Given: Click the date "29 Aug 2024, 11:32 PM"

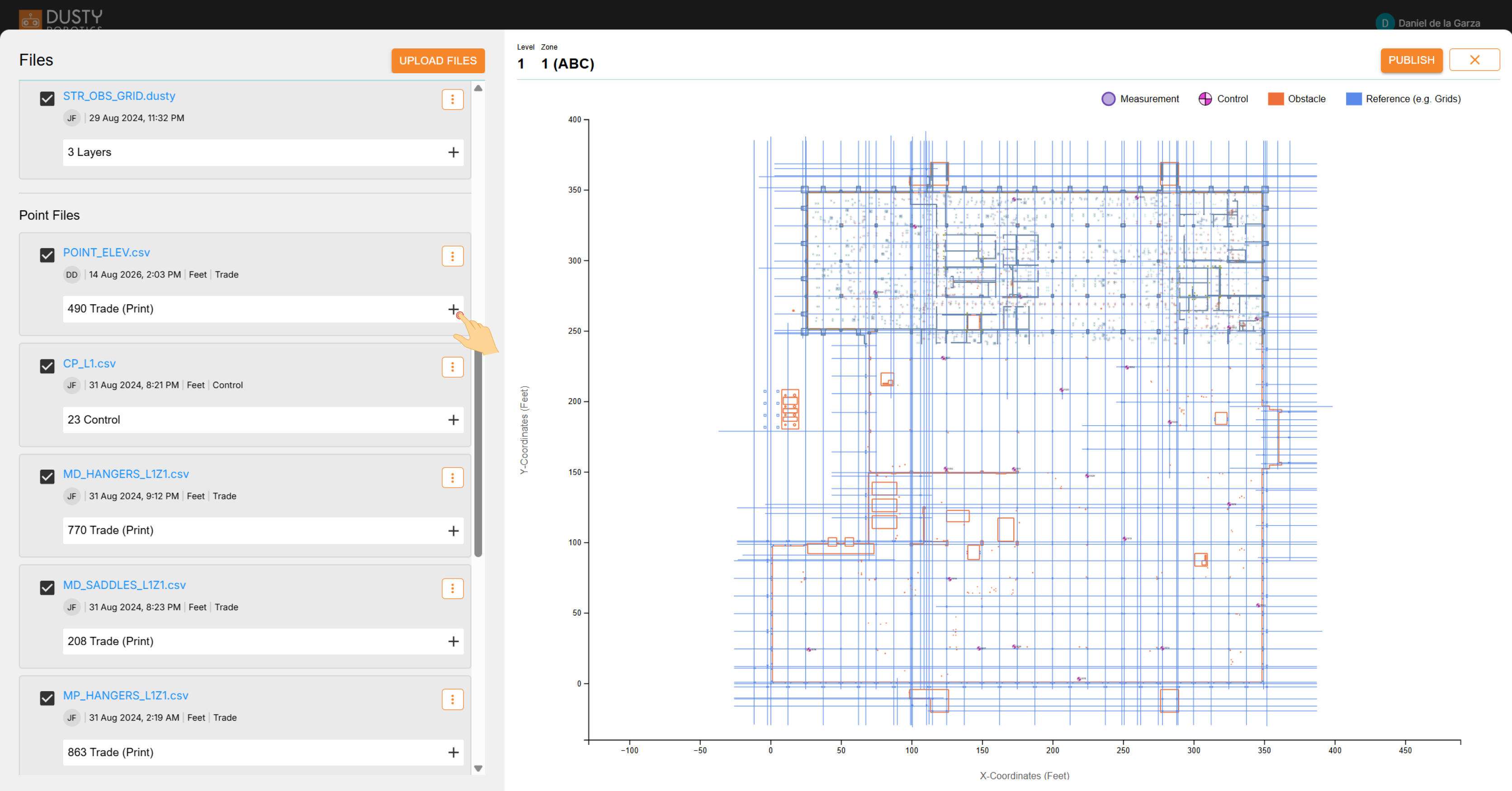Looking at the screenshot, I should point(137,118).
